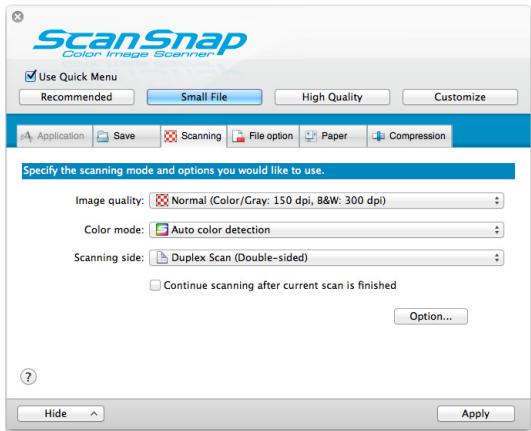Click the Save tab folder icon
Viewport: 531px width, 431px height.
point(103,136)
